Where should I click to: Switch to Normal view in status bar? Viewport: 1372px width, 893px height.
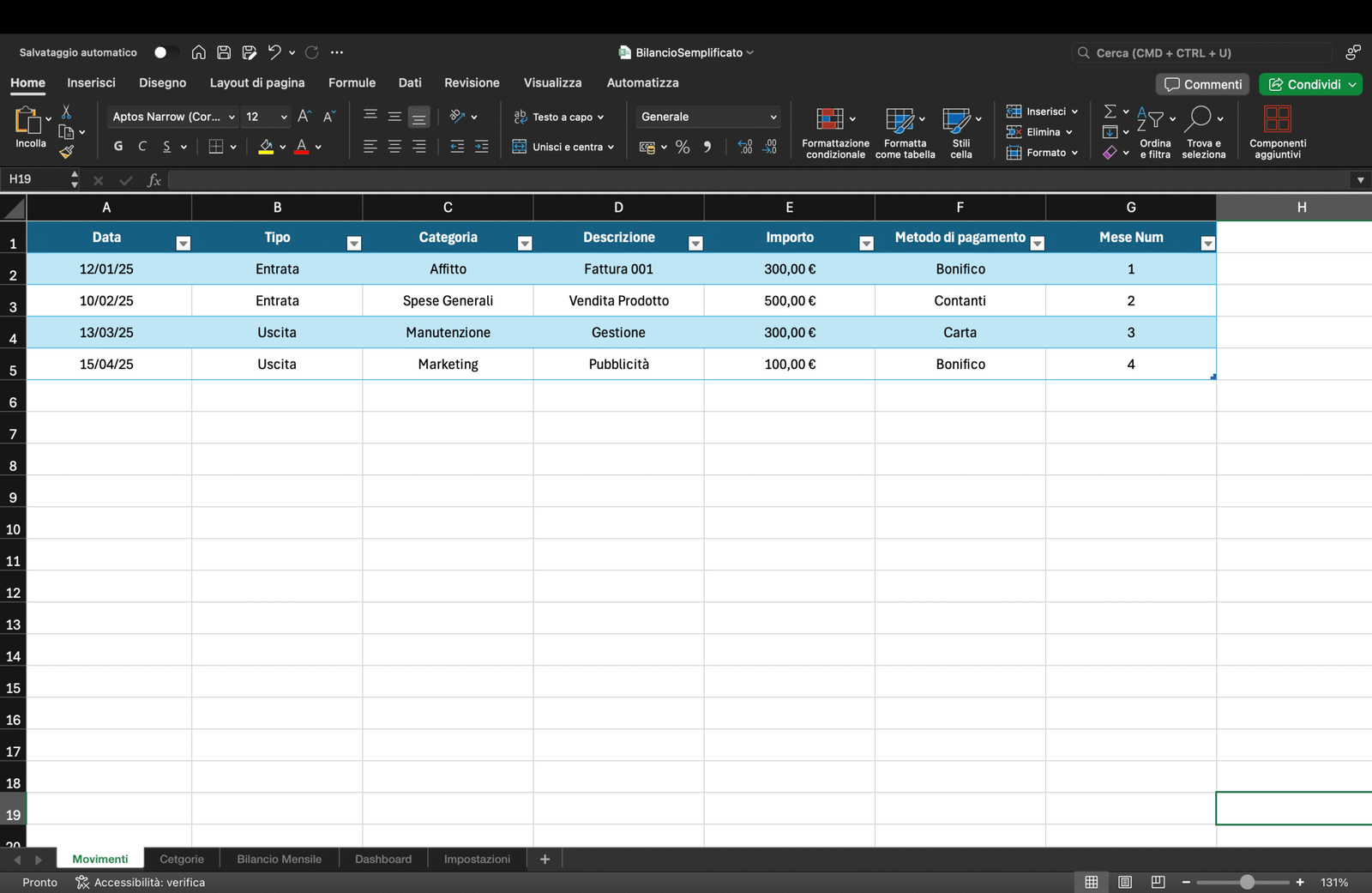click(1092, 882)
